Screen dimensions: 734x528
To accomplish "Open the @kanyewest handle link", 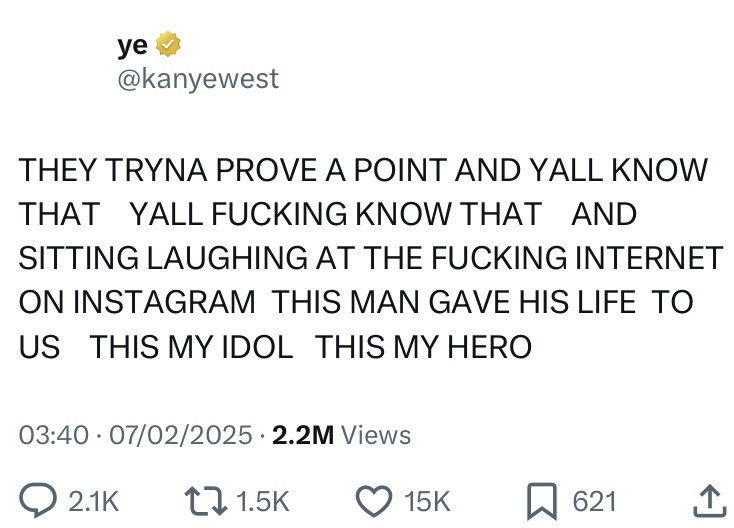I will (198, 78).
